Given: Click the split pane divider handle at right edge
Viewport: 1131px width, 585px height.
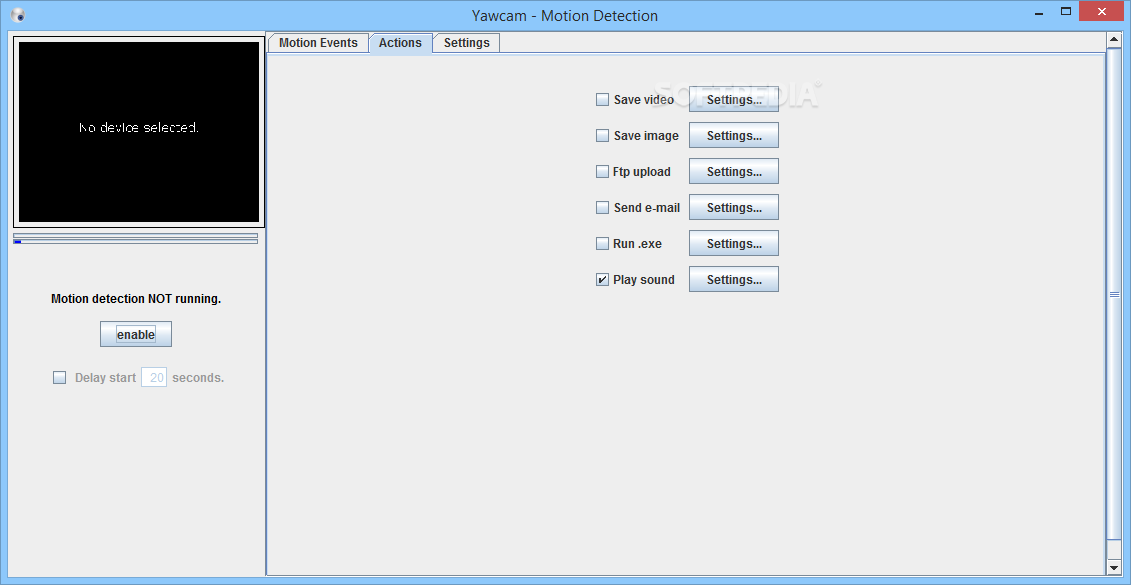Looking at the screenshot, I should [1114, 294].
